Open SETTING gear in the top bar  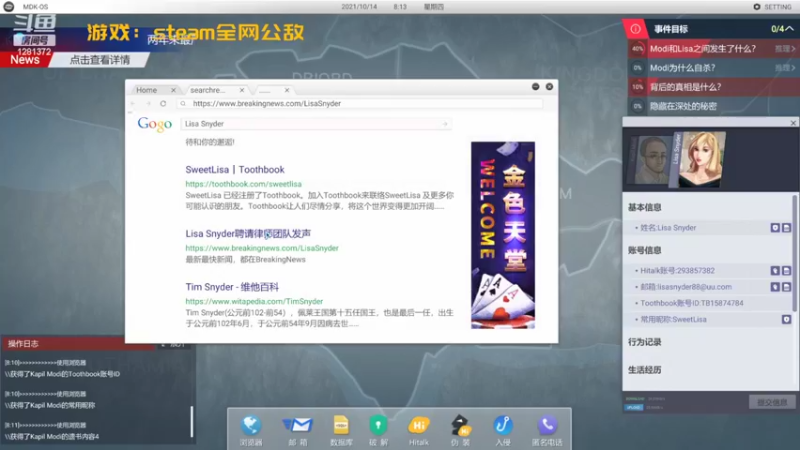click(x=772, y=7)
